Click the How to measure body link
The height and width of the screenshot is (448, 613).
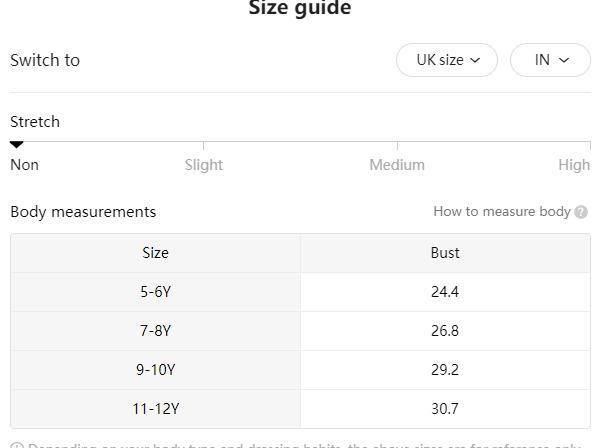pyautogui.click(x=501, y=211)
